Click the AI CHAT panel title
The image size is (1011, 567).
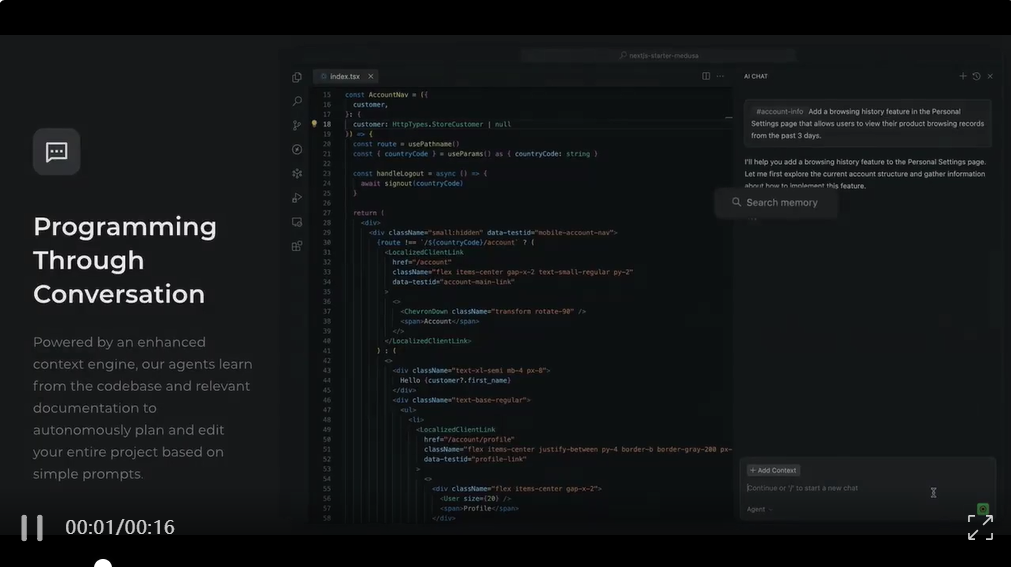756,76
